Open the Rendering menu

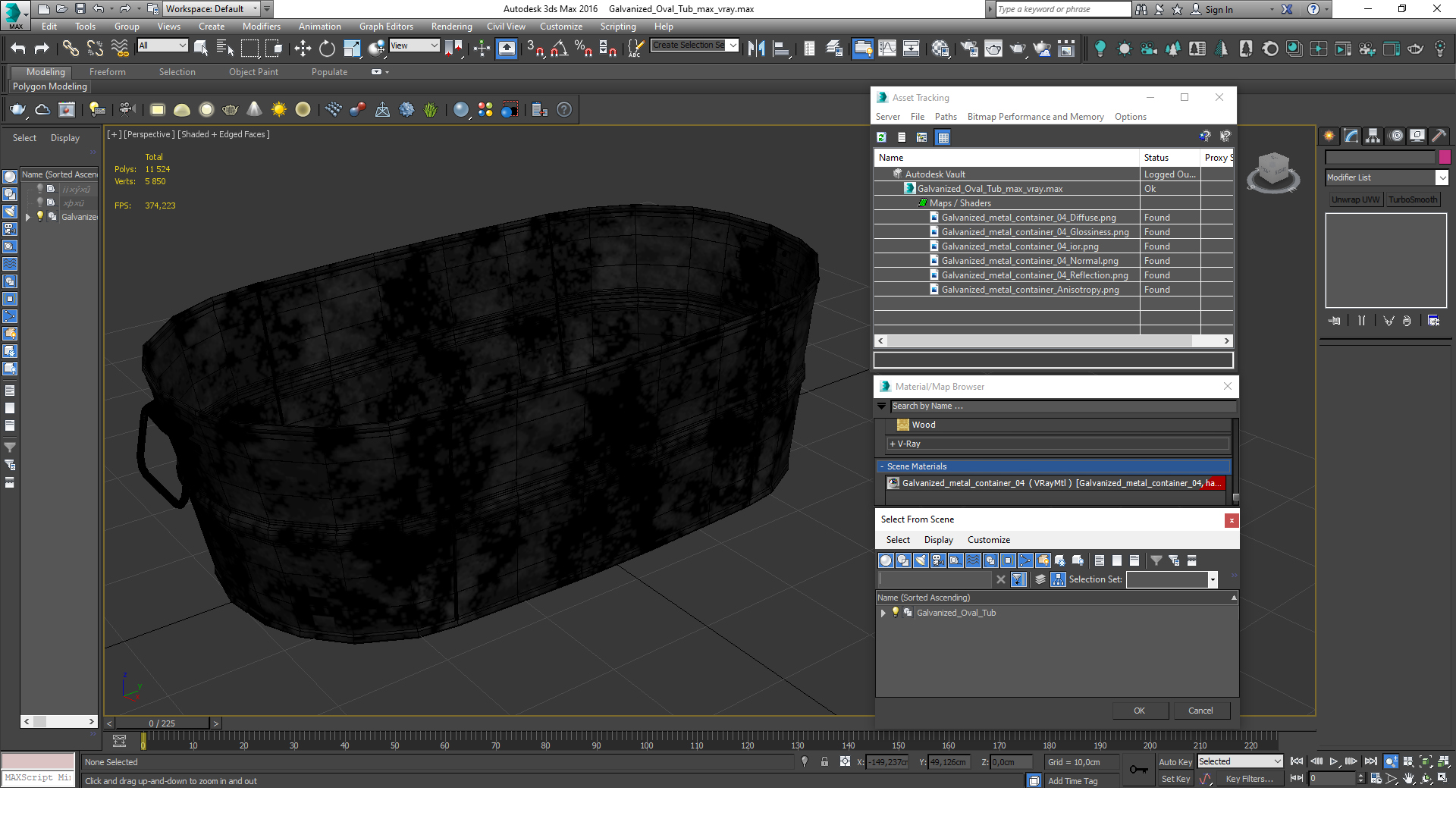coord(452,27)
